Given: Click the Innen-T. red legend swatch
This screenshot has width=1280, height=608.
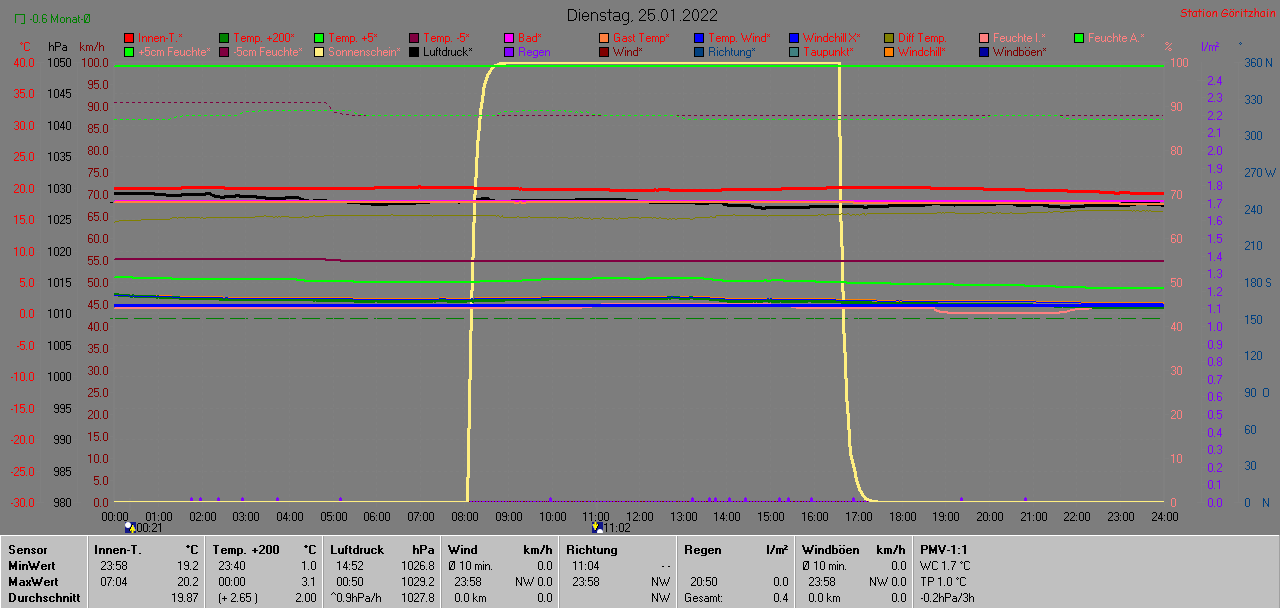Looking at the screenshot, I should (129, 38).
